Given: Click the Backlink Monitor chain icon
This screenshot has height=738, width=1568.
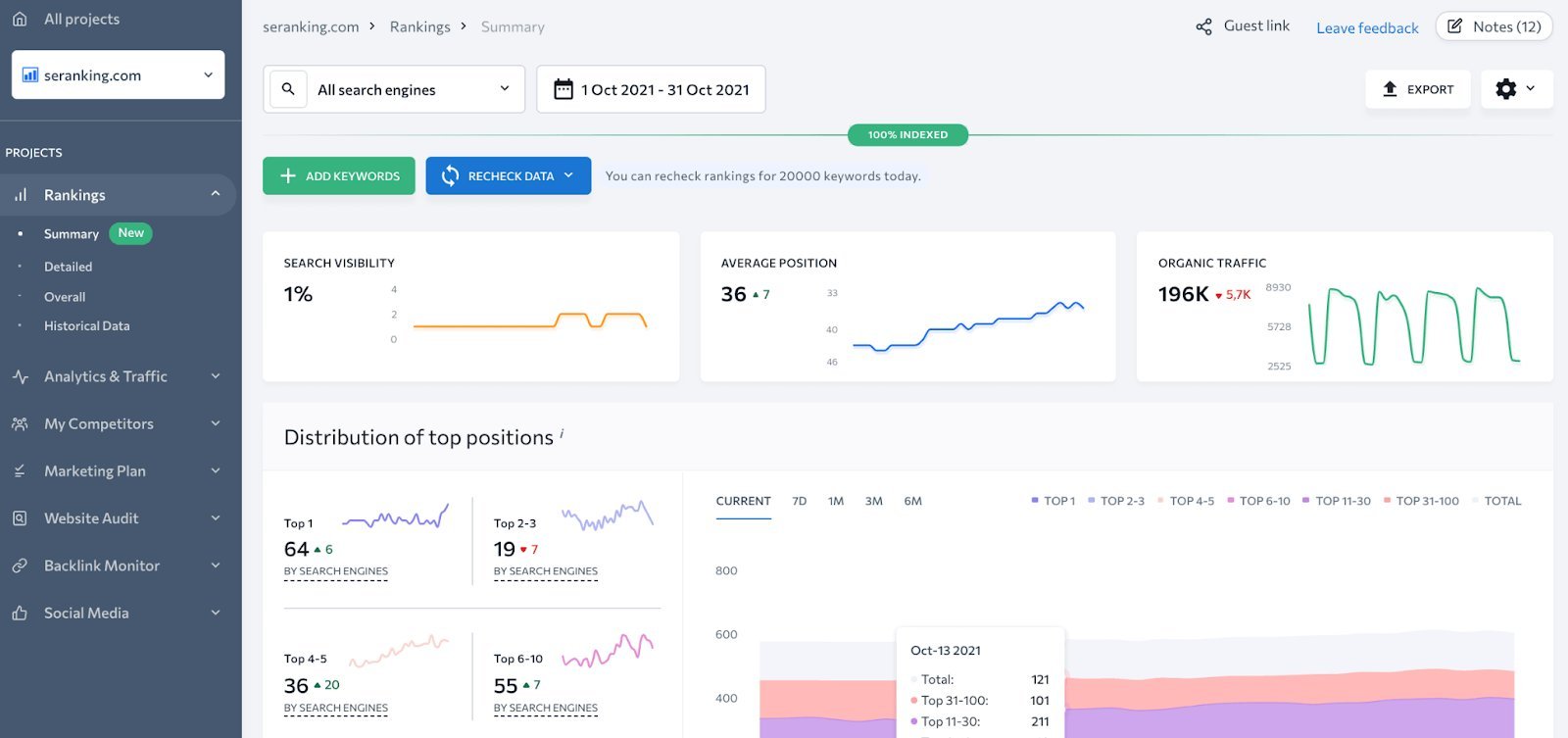Looking at the screenshot, I should tap(20, 566).
